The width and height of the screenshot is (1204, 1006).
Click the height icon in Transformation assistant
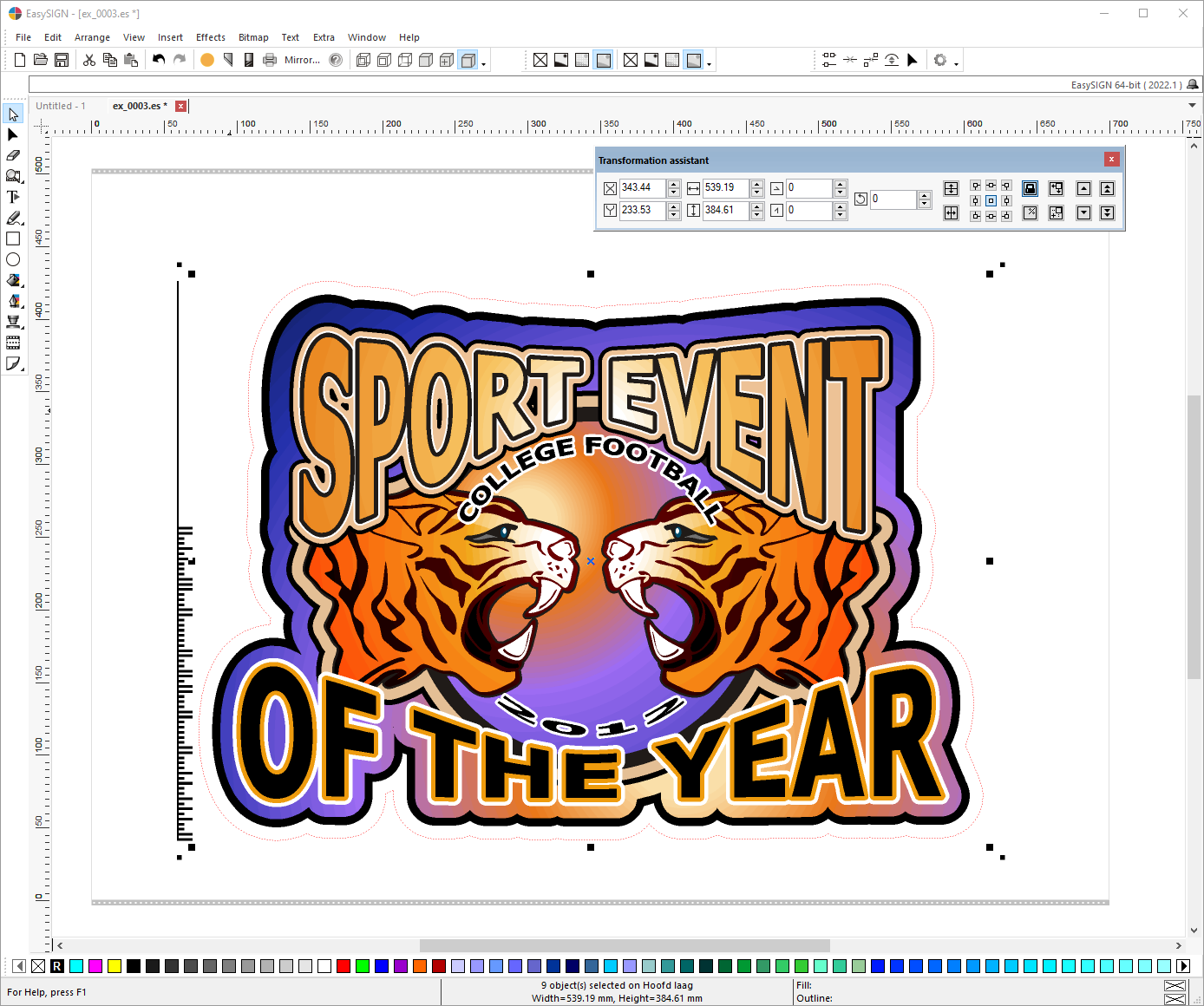click(693, 210)
